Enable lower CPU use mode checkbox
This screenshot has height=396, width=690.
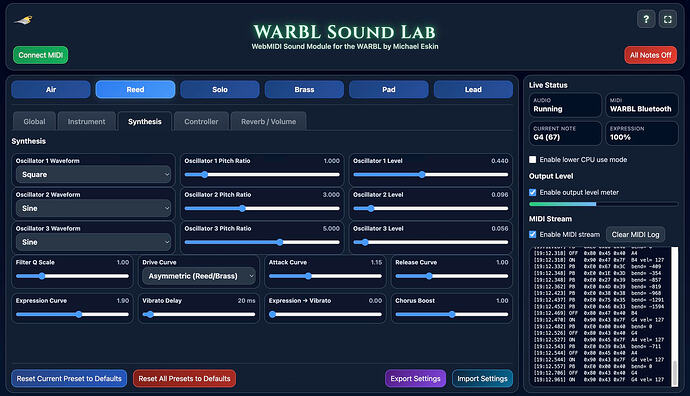pyautogui.click(x=532, y=160)
